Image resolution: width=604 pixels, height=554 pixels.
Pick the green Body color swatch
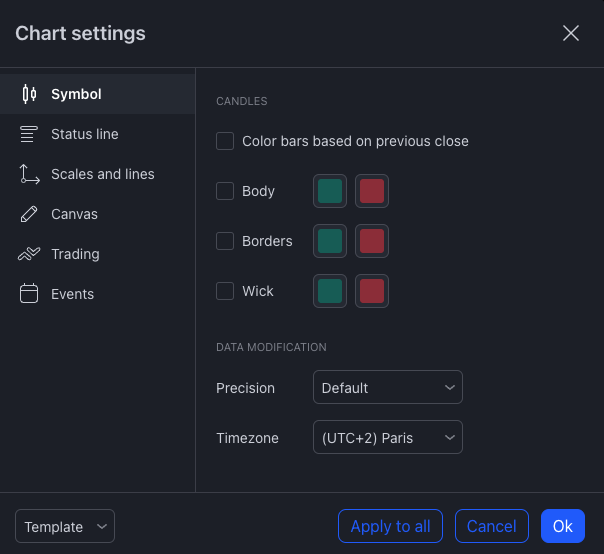[x=330, y=191]
